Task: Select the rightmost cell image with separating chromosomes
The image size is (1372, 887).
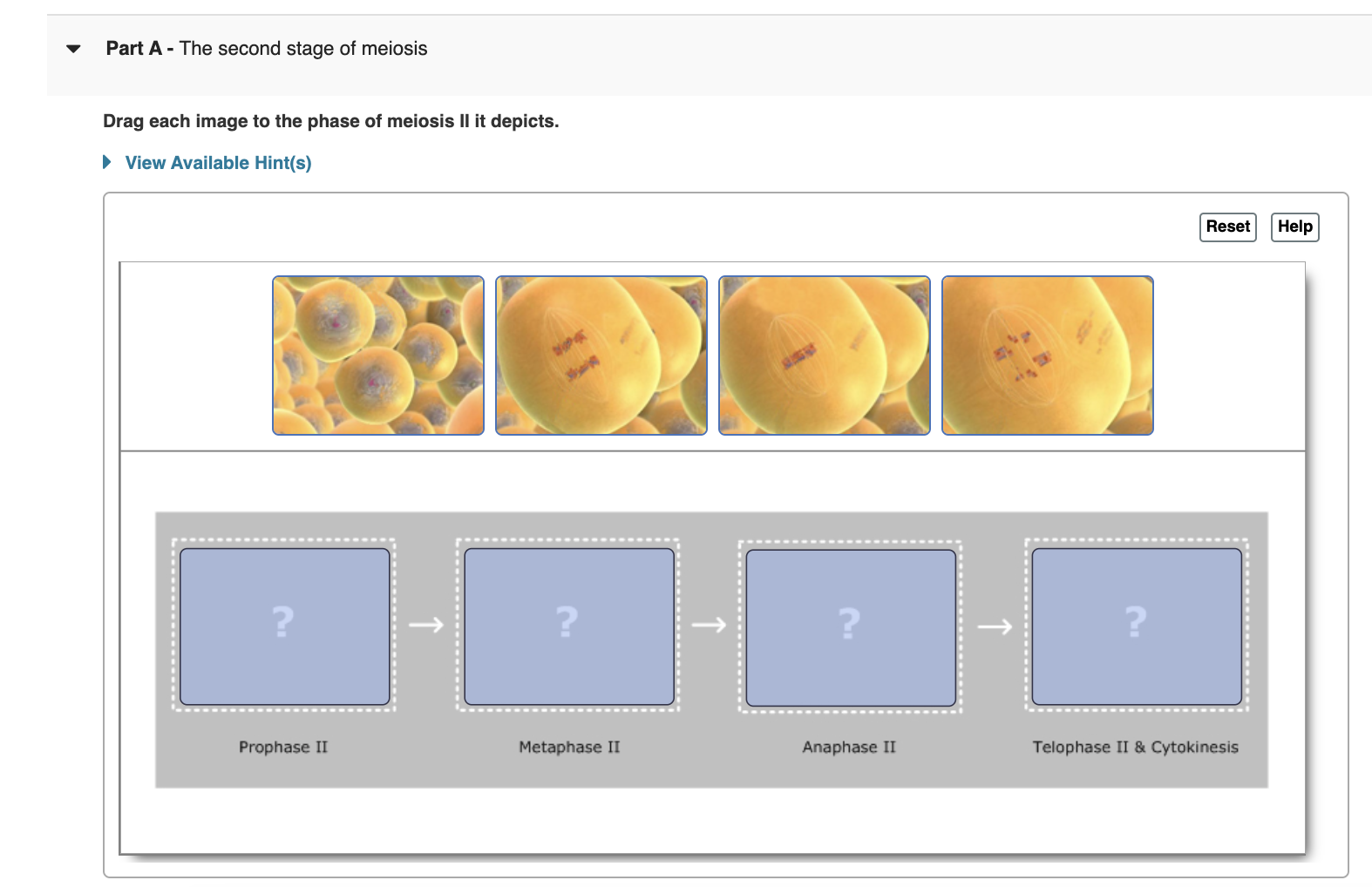Action: (1047, 355)
